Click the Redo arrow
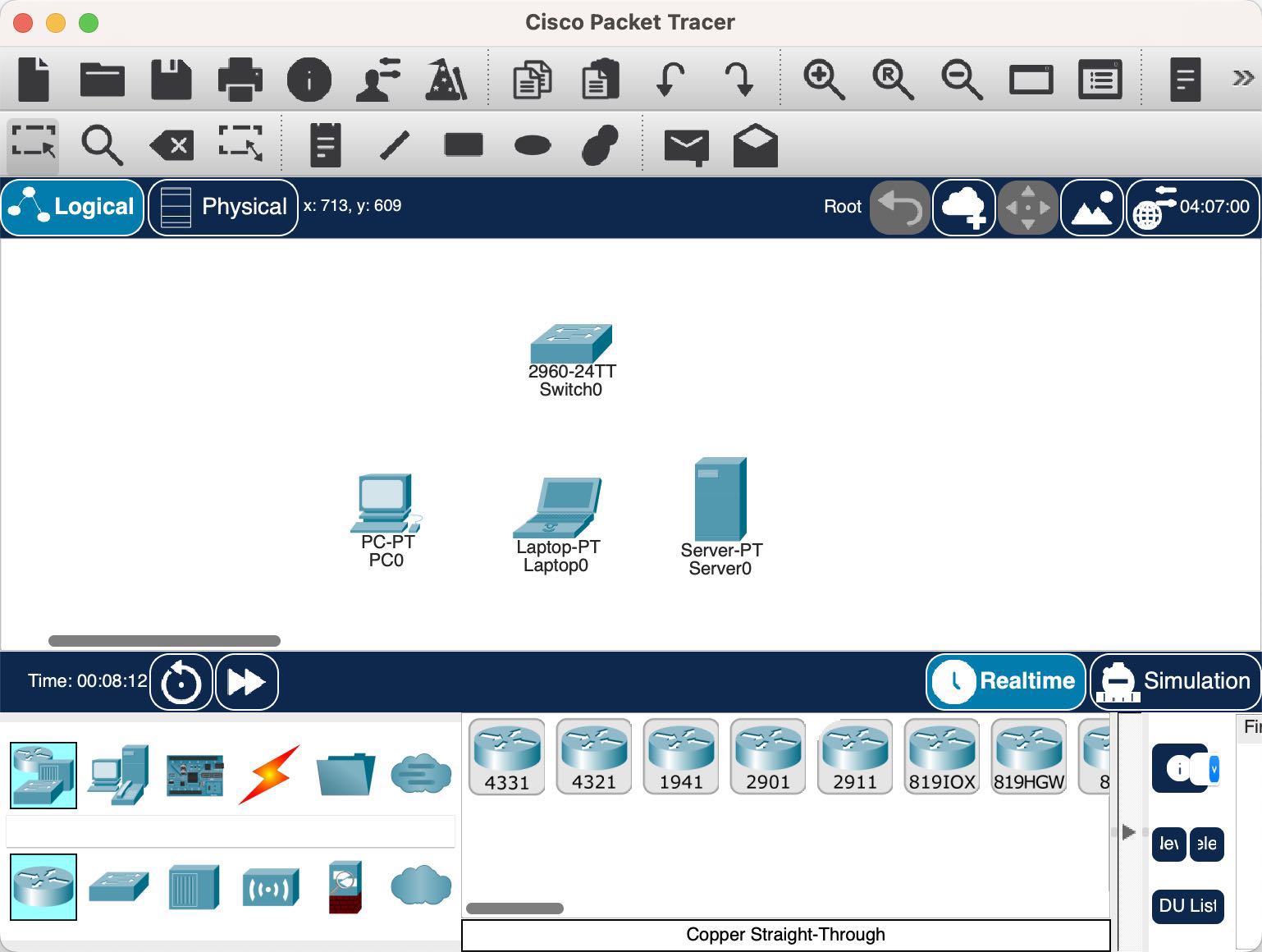Image resolution: width=1262 pixels, height=952 pixels. coord(738,80)
